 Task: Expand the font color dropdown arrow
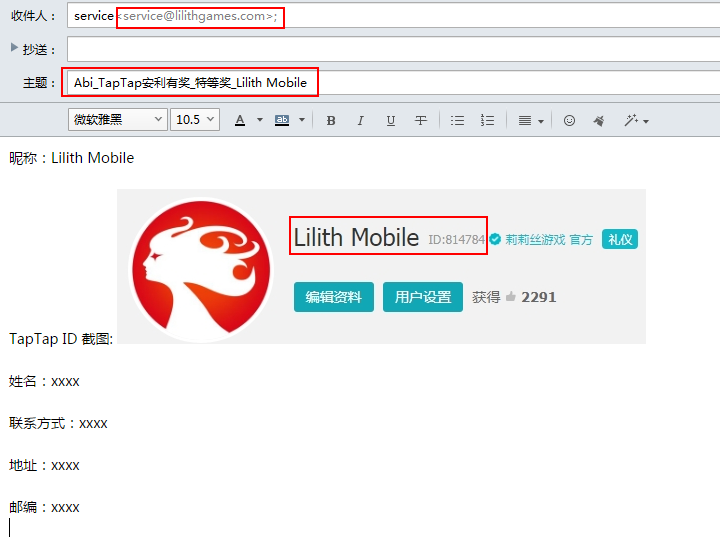point(260,120)
